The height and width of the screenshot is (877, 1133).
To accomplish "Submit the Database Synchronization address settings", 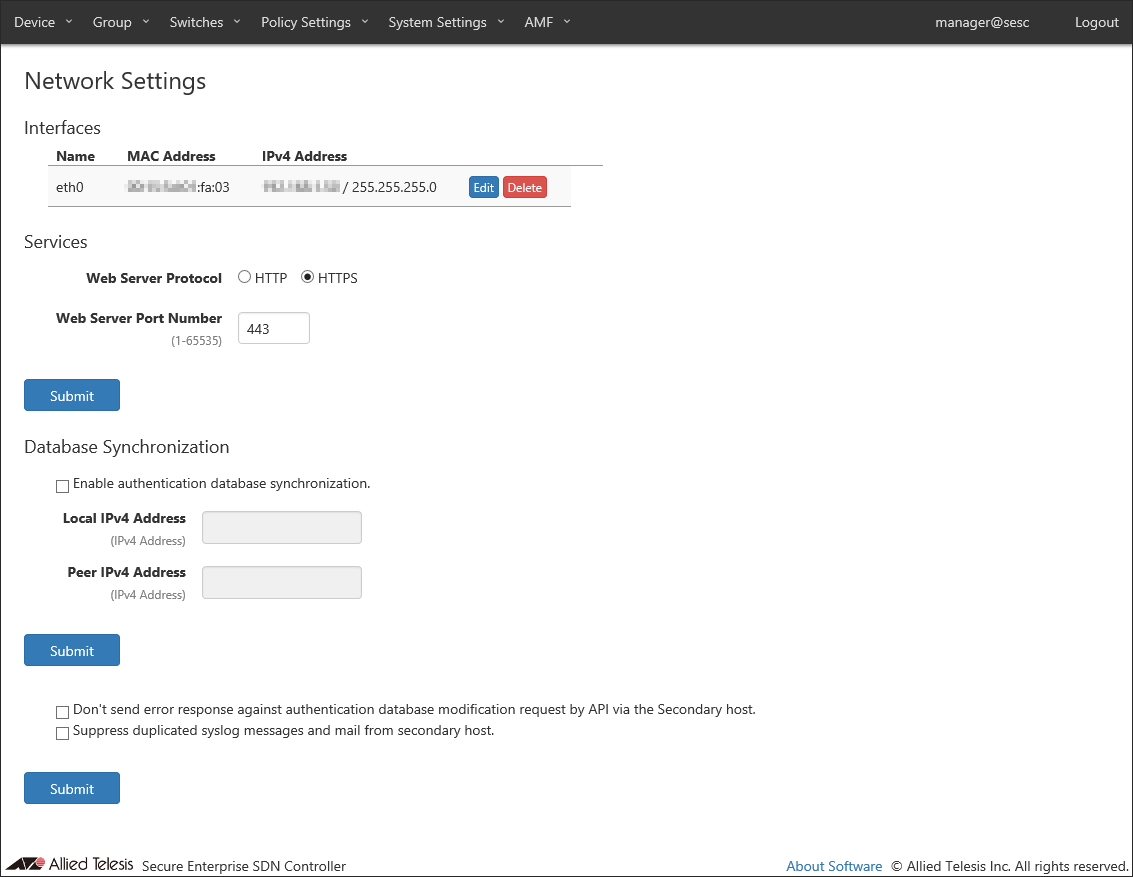I will pyautogui.click(x=72, y=650).
